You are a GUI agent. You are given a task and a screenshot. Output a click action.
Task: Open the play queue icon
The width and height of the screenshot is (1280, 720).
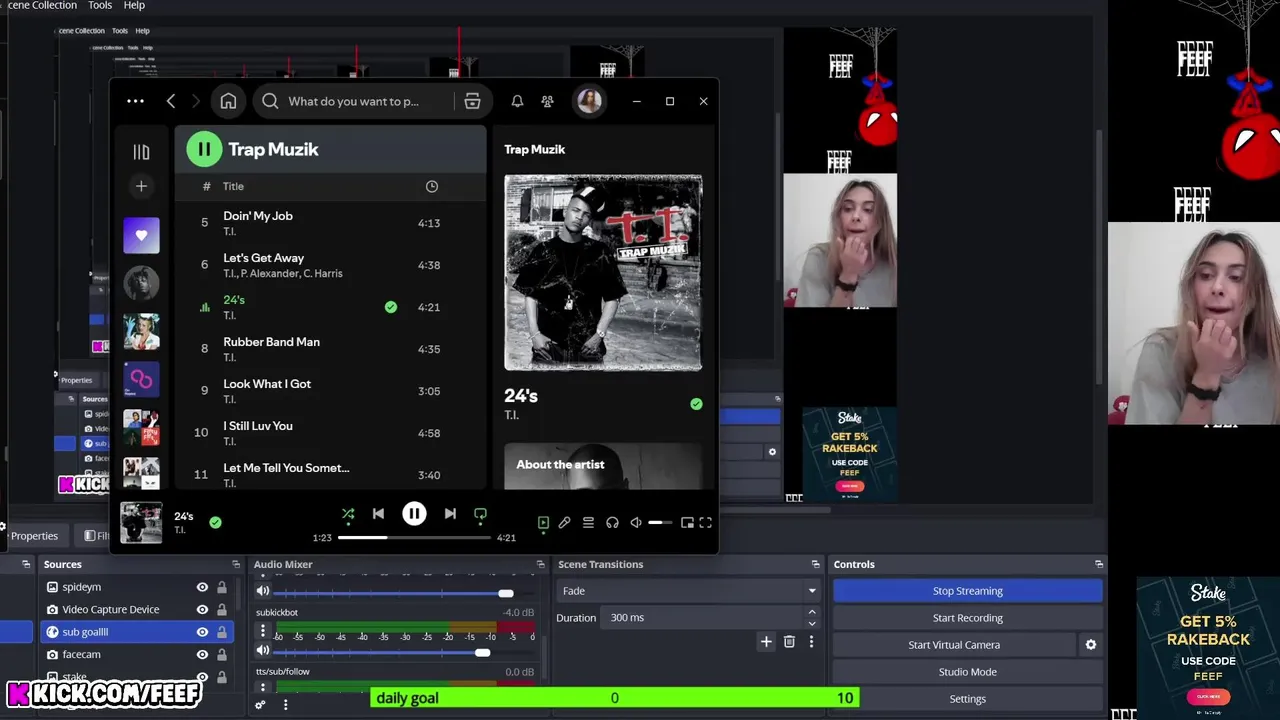[588, 522]
